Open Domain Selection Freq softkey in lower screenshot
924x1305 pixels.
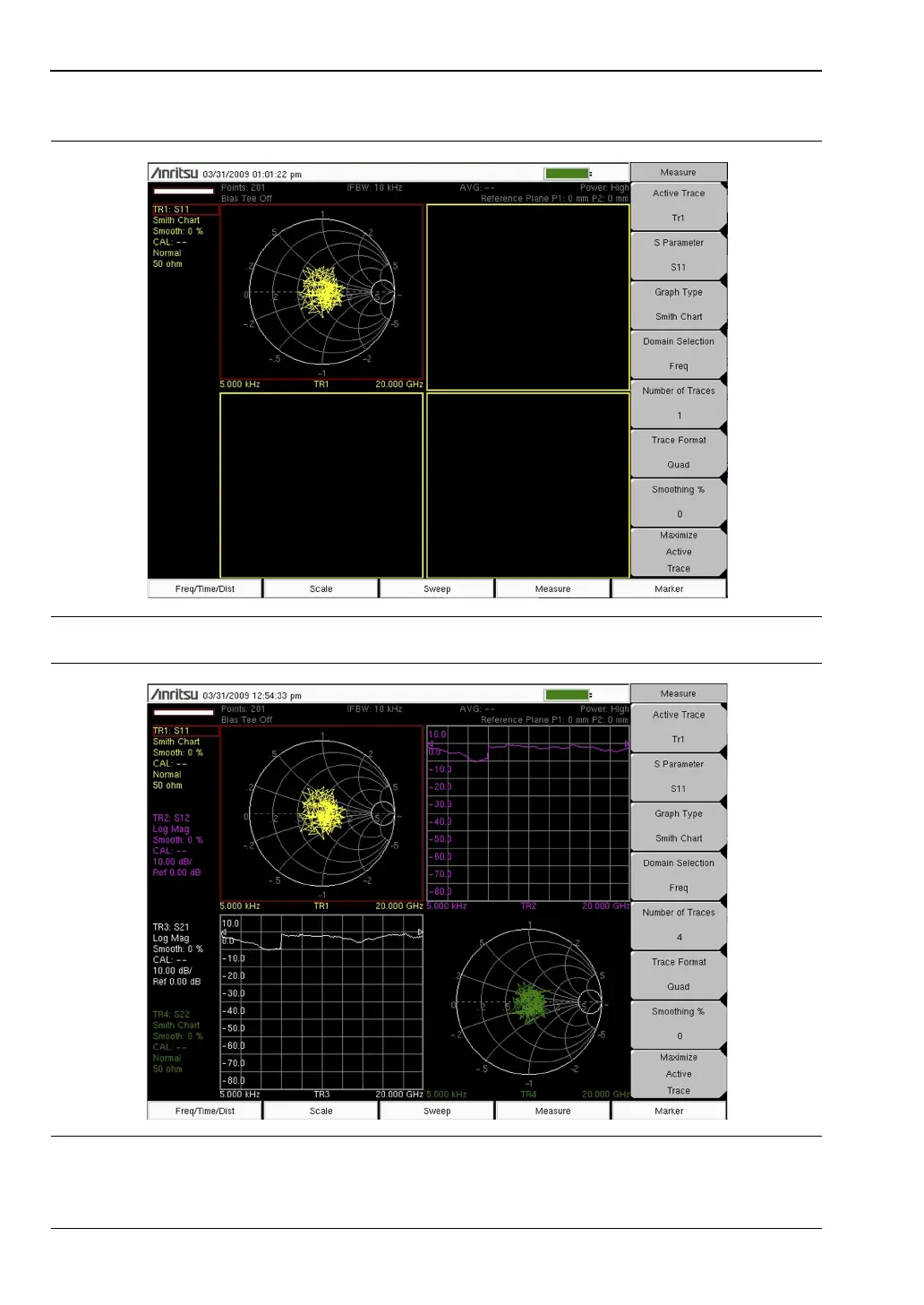[679, 875]
